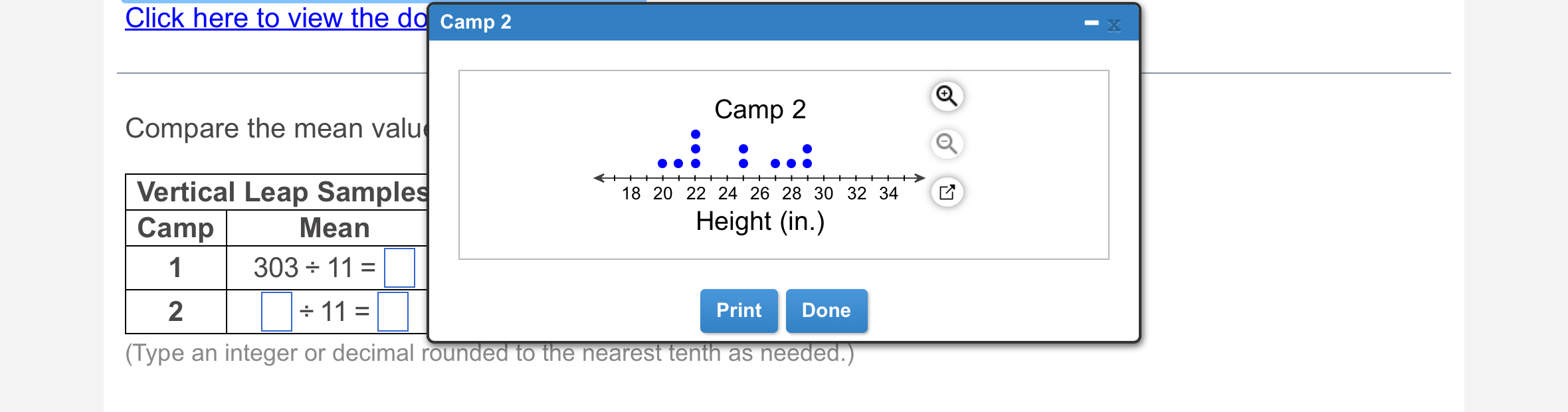Select the magnifying glass with minus sign
Viewport: 1568px width, 412px height.
946,144
